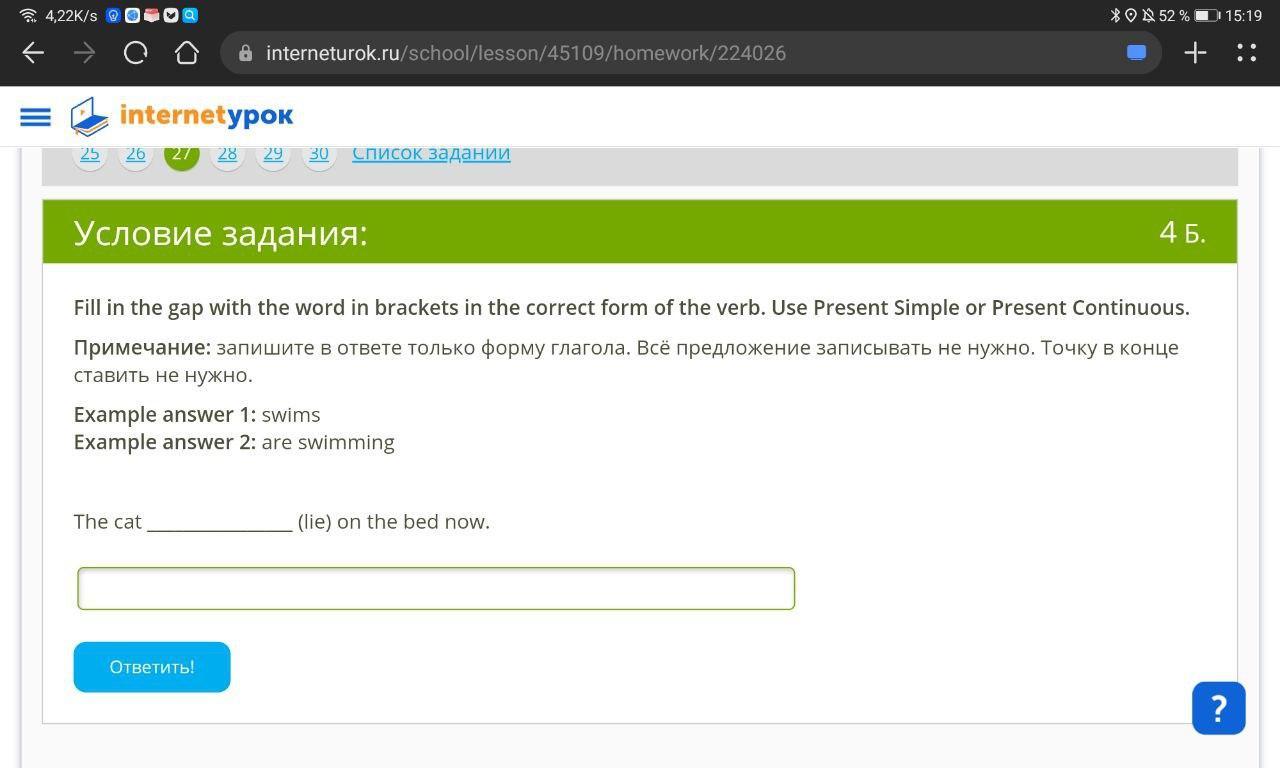Select current task number 27
The width and height of the screenshot is (1280, 768).
pos(182,155)
